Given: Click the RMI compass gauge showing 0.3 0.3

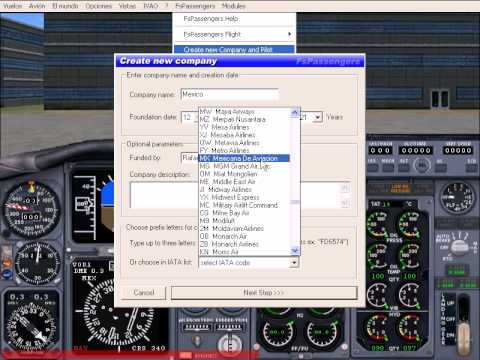Looking at the screenshot, I should pos(31,322).
